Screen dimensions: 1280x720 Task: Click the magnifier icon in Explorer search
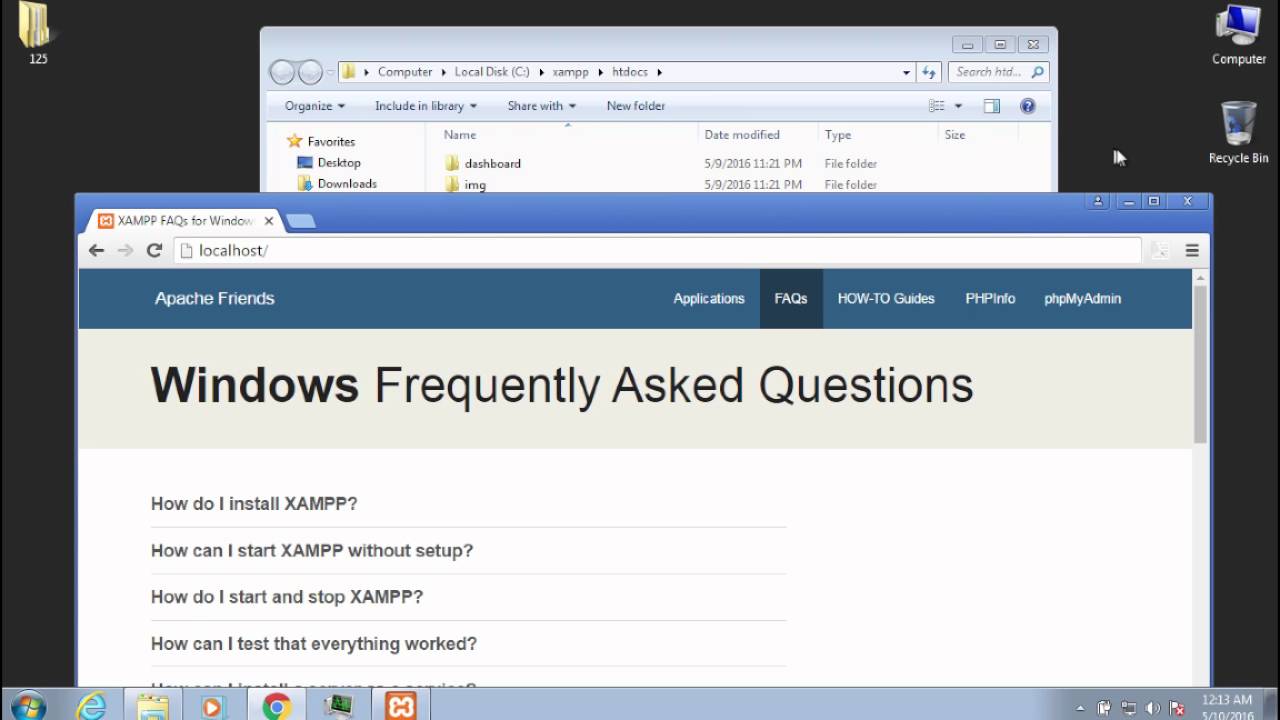1037,72
